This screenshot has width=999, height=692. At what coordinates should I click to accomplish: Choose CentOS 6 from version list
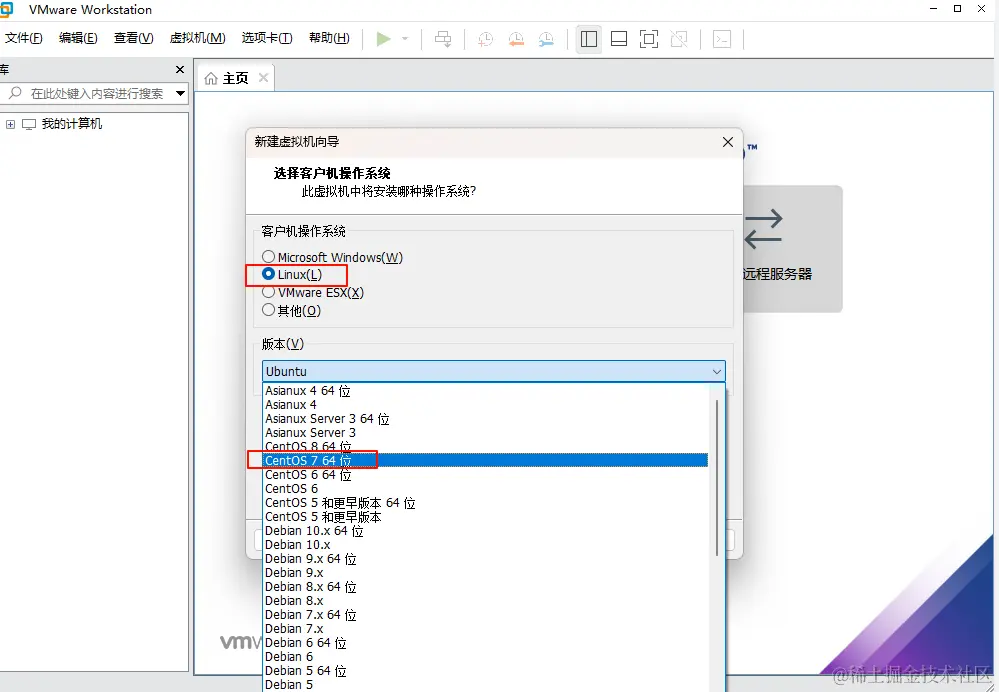click(486, 489)
